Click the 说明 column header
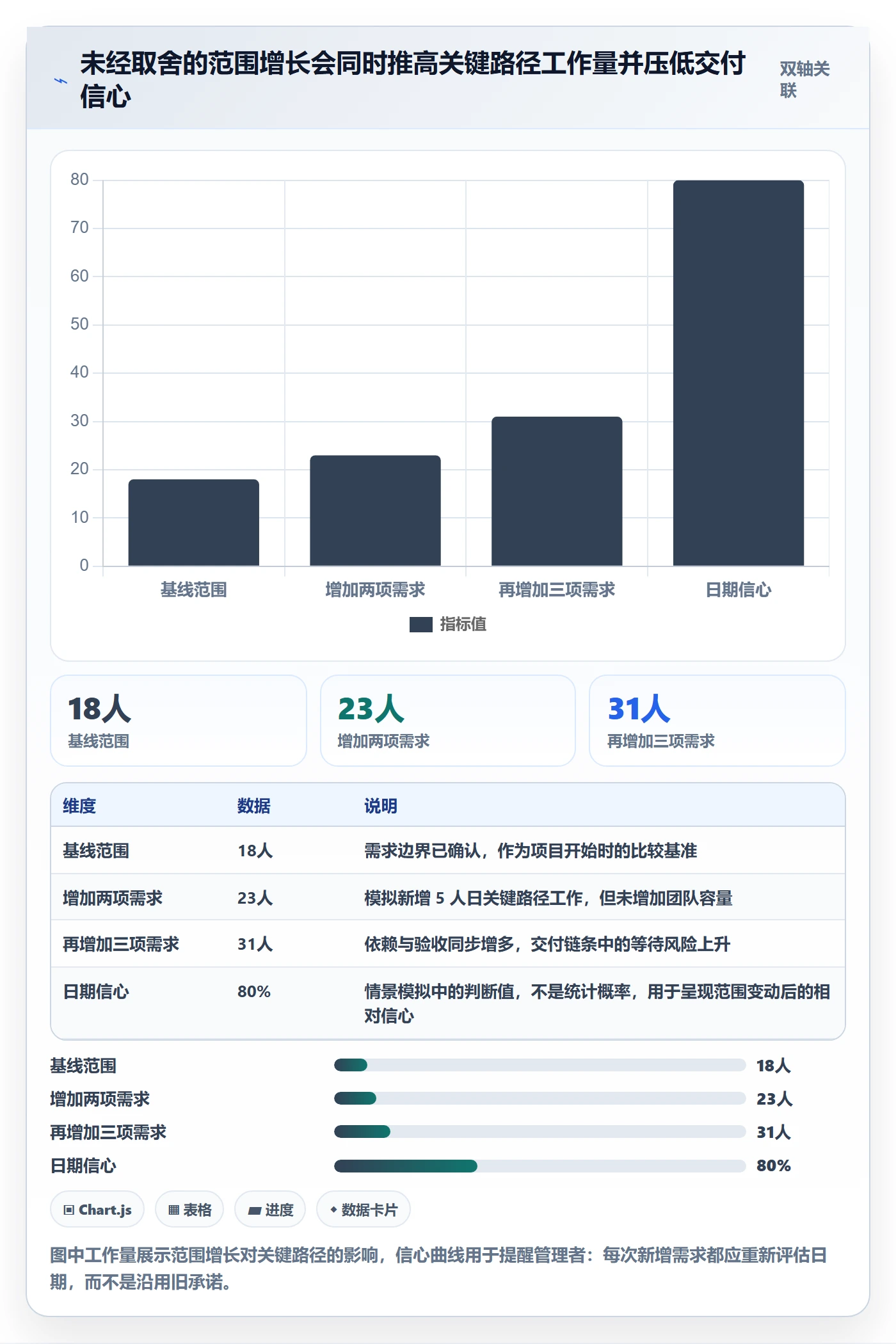The height and width of the screenshot is (1344, 896). click(x=381, y=806)
